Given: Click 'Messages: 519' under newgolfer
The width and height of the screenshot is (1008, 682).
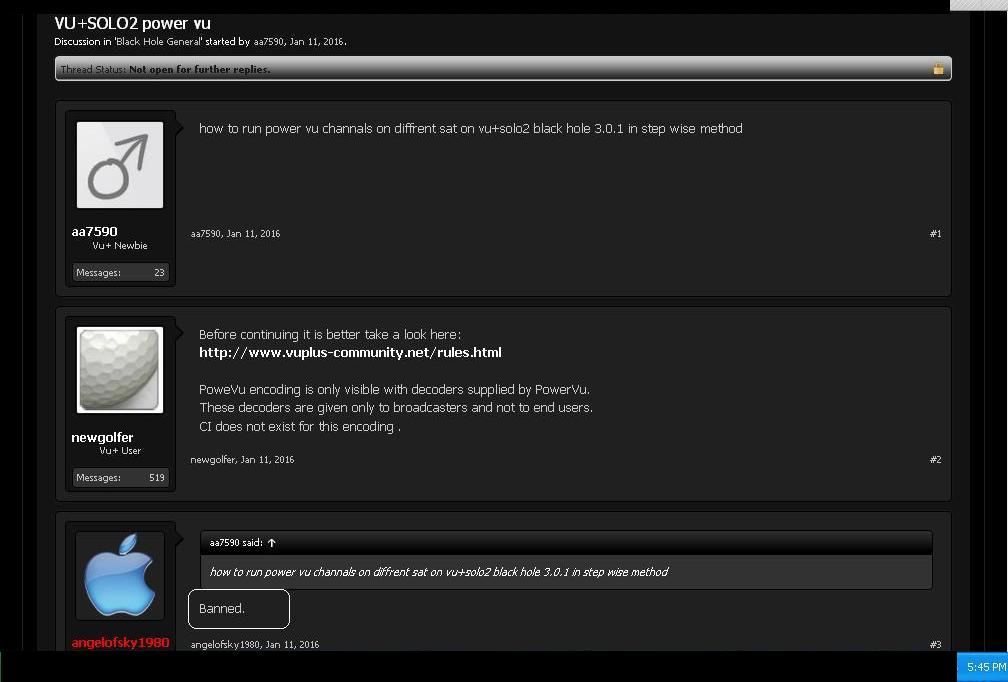Looking at the screenshot, I should pos(120,478).
